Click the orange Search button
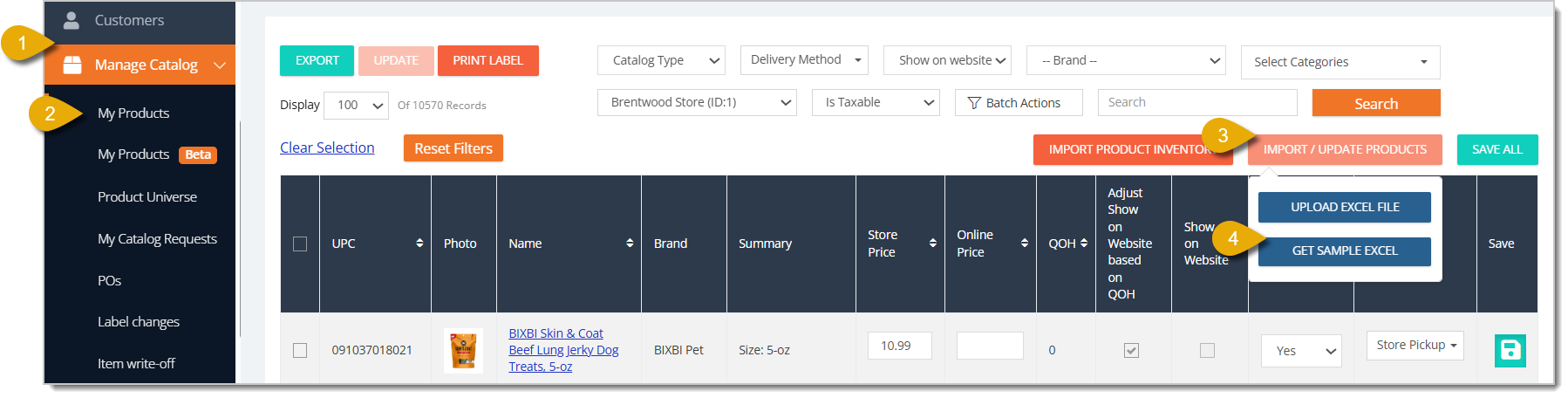Viewport: 1568px width, 398px height. (1376, 103)
